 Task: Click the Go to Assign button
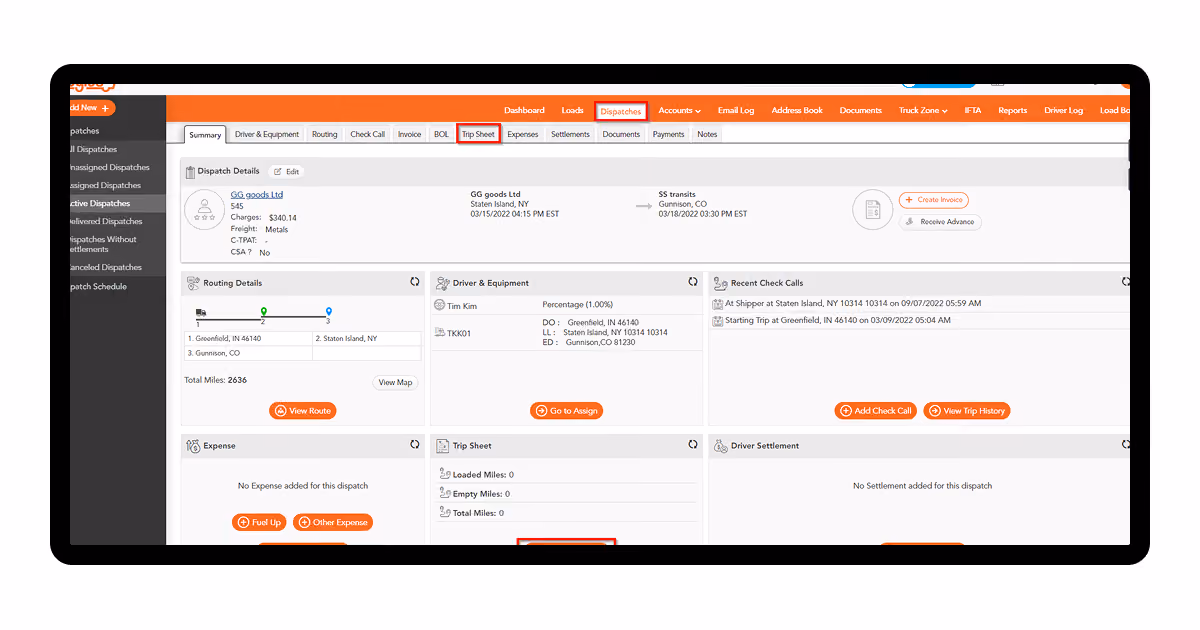click(568, 410)
